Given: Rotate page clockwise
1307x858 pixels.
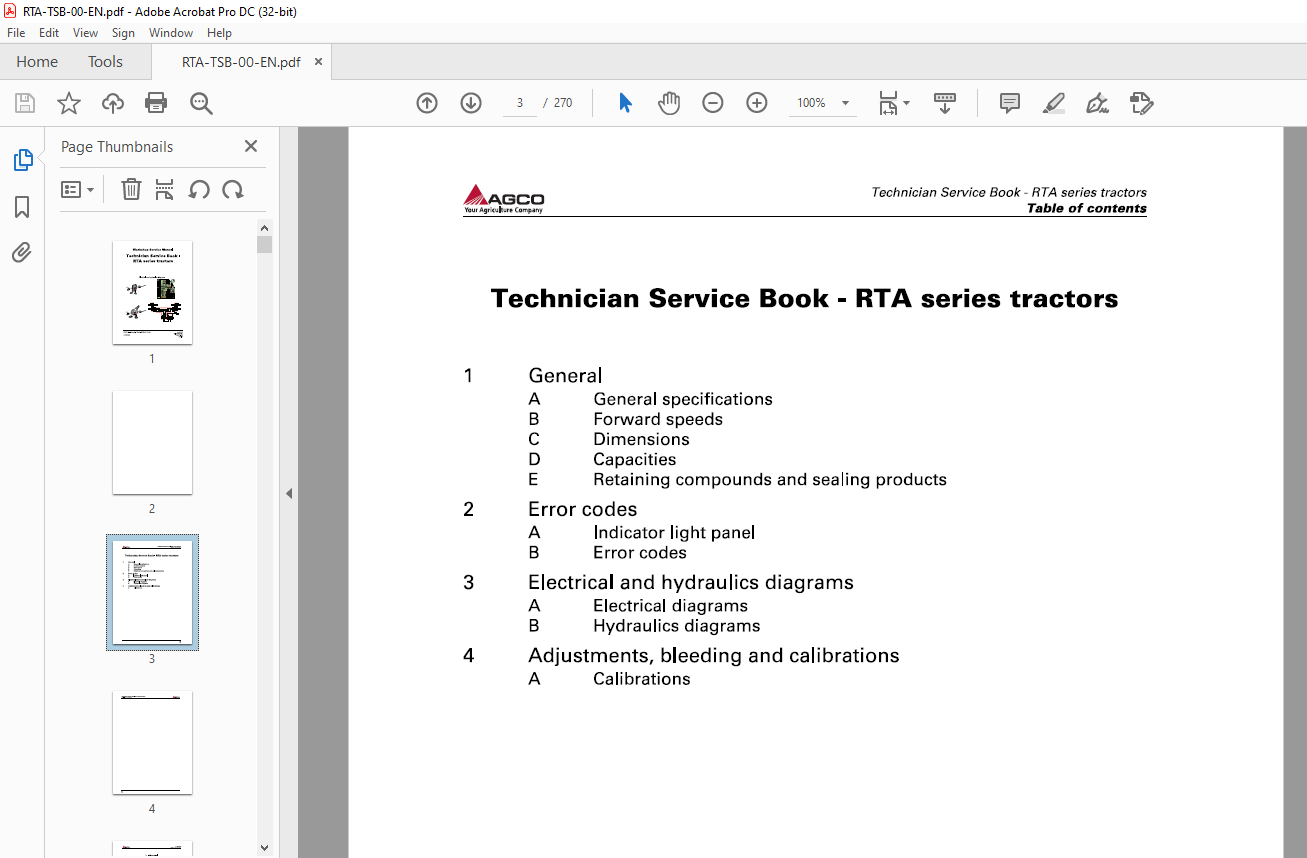Looking at the screenshot, I should (233, 189).
